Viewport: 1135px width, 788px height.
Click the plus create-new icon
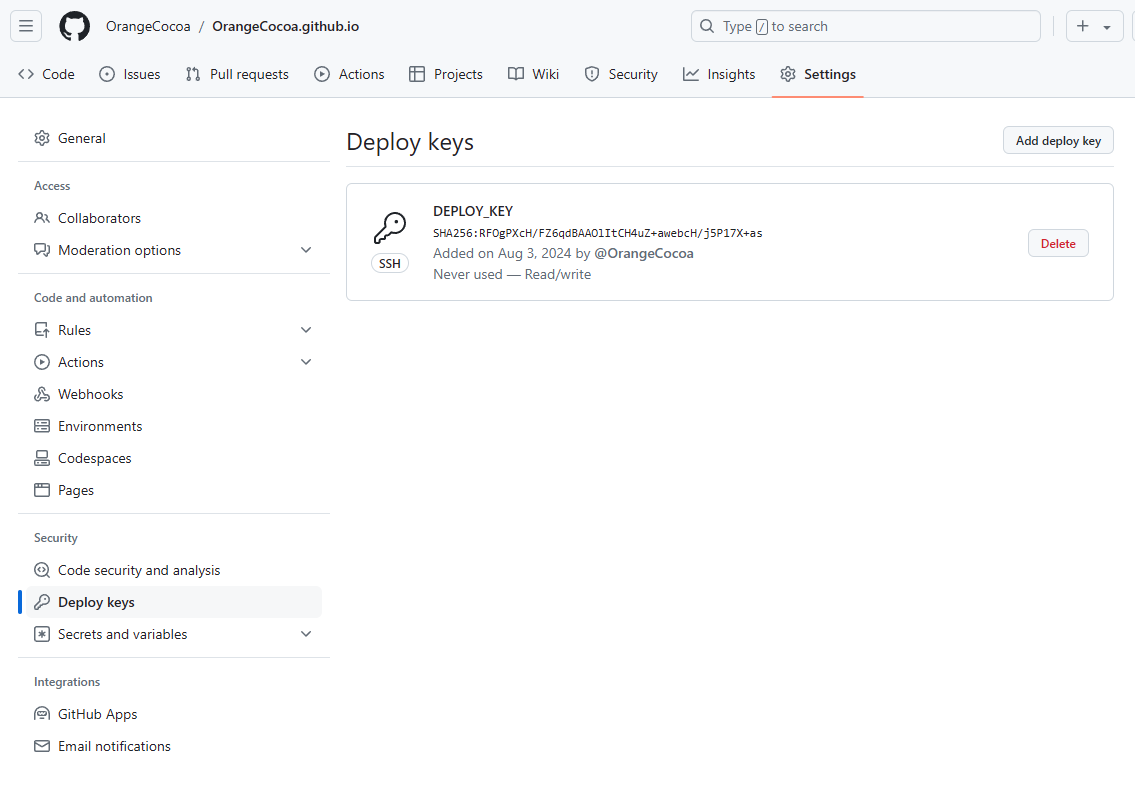coord(1083,26)
